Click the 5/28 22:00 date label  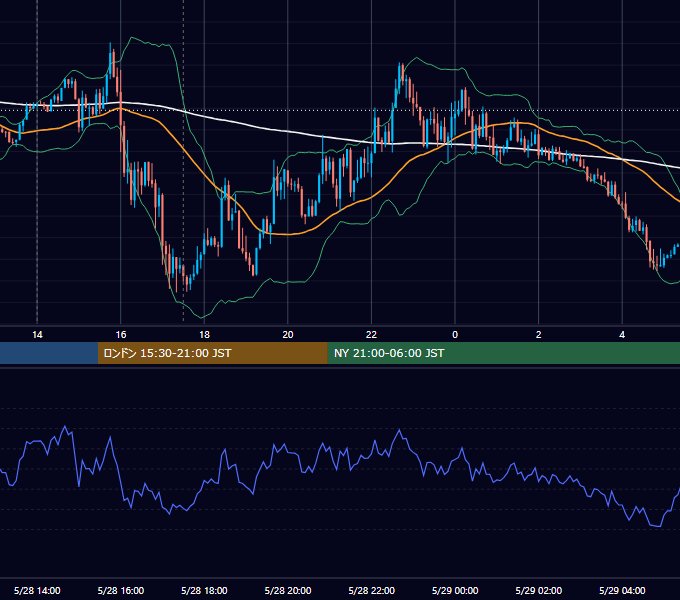click(x=372, y=590)
